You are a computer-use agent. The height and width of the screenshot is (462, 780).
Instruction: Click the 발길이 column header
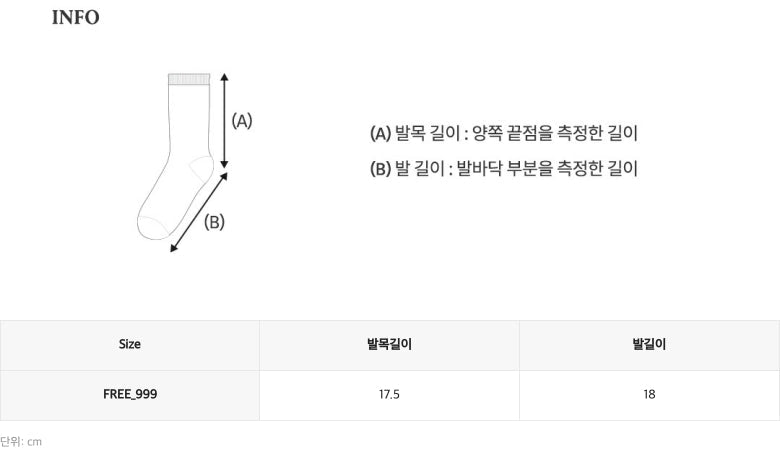pos(649,344)
